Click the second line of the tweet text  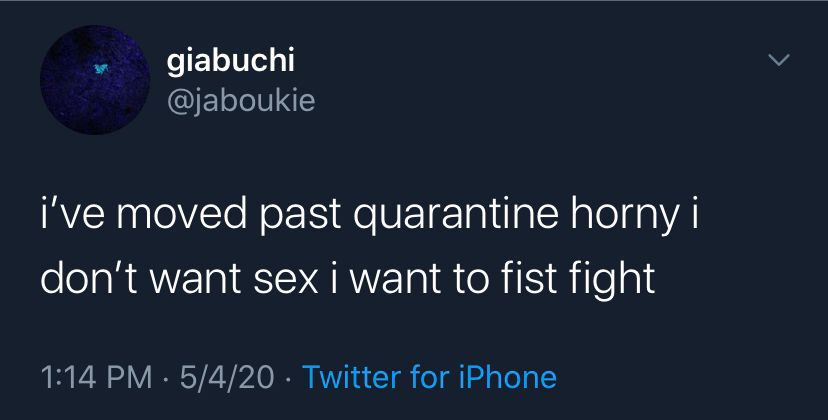(x=347, y=277)
